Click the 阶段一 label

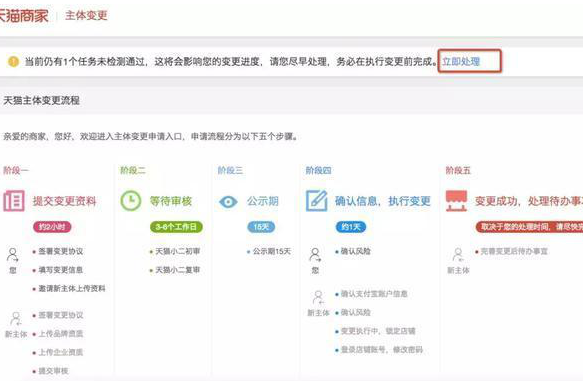16,170
